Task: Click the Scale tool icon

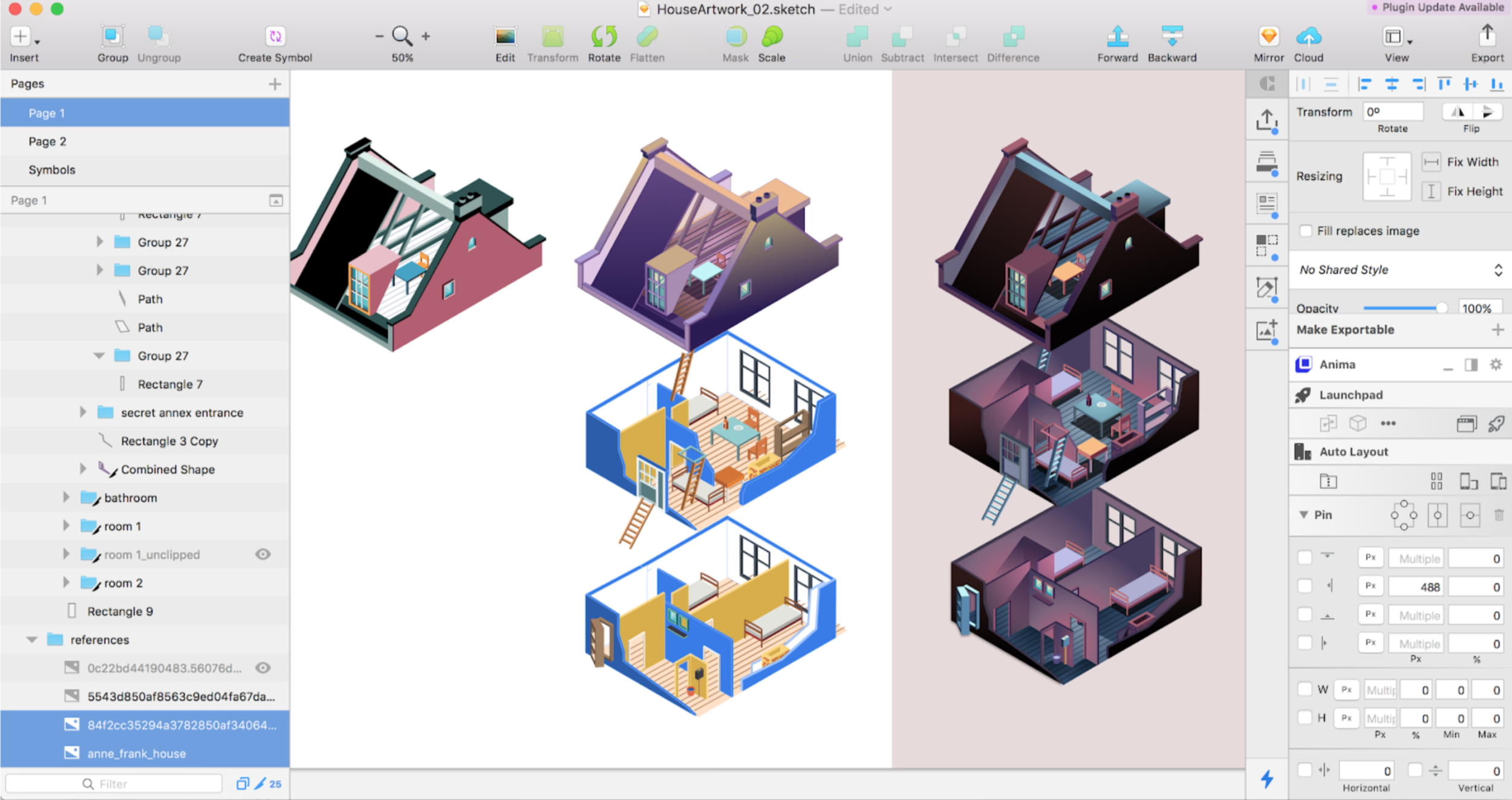Action: [772, 37]
